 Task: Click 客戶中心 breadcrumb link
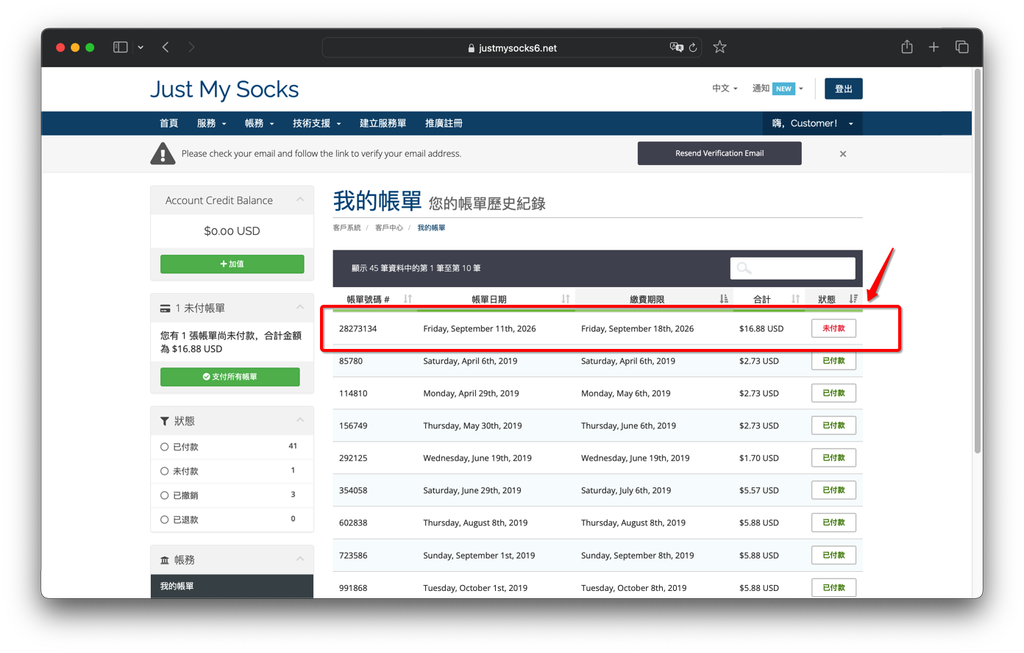[389, 228]
